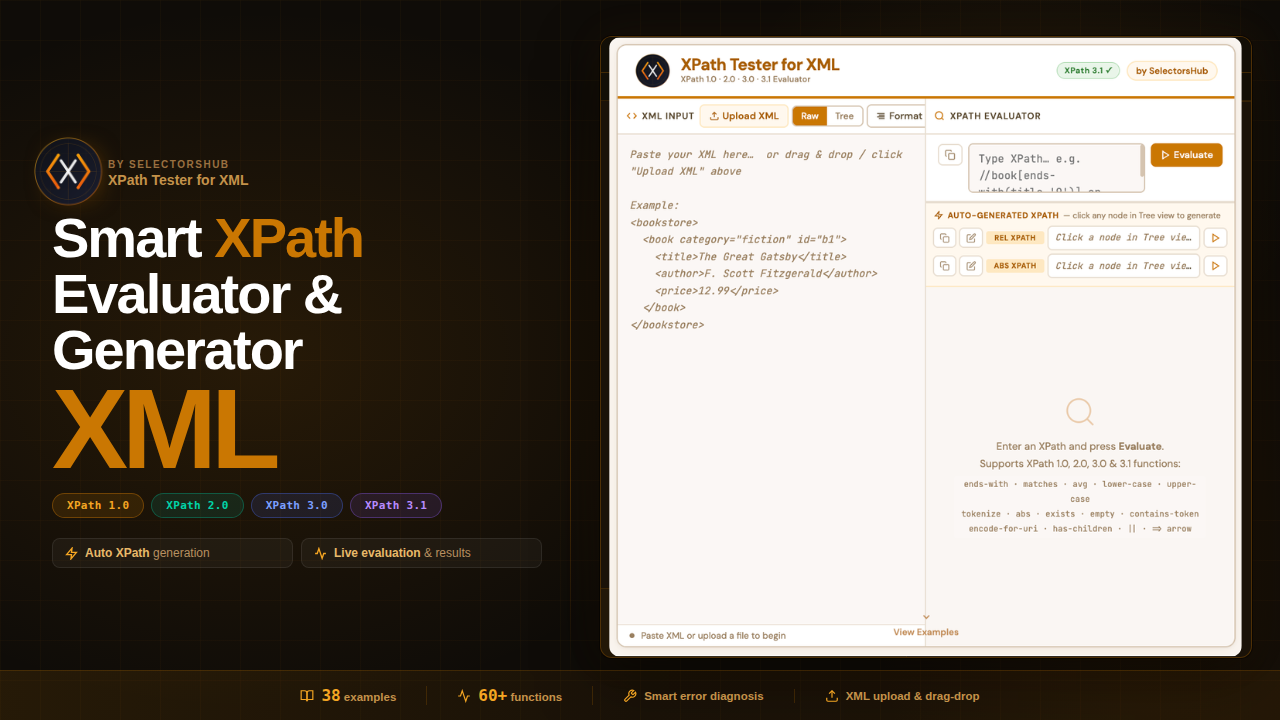Image resolution: width=1280 pixels, height=720 pixels.
Task: Run the REL XPATH expression
Action: [1215, 238]
